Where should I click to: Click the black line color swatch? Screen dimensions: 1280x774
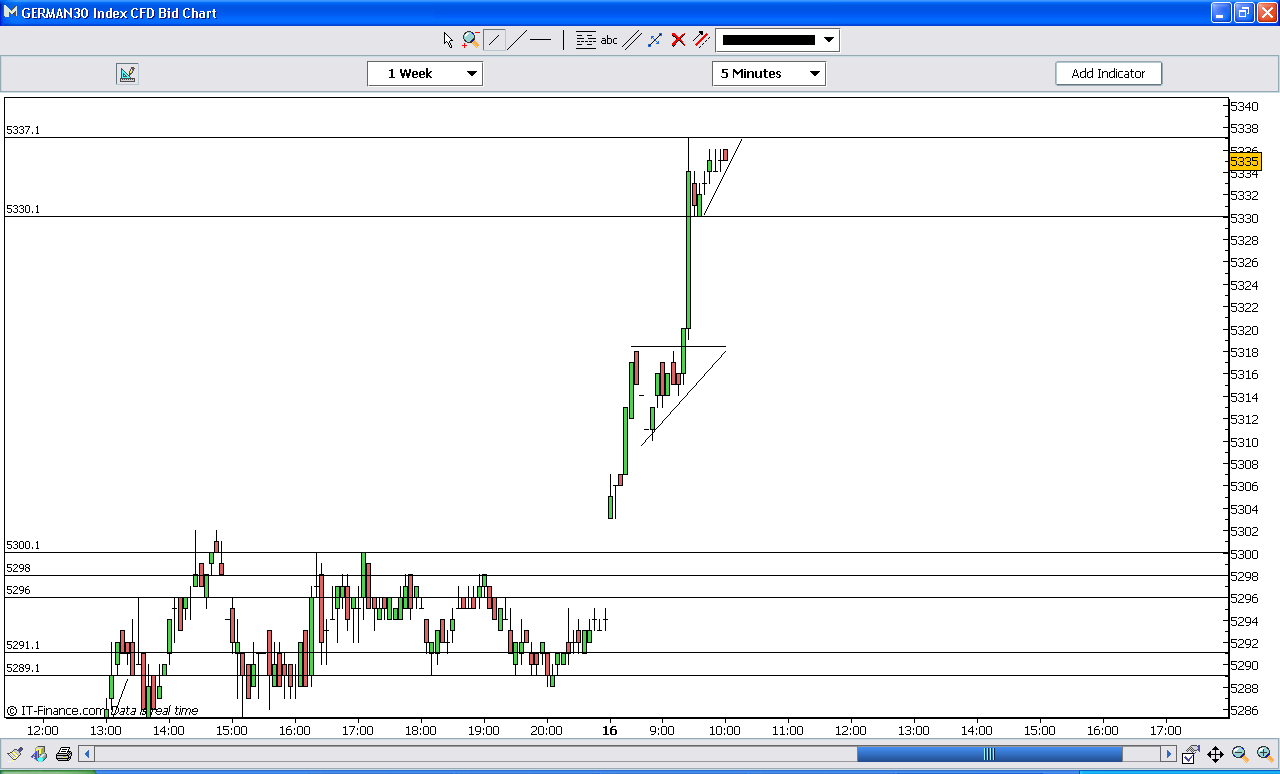pos(768,40)
